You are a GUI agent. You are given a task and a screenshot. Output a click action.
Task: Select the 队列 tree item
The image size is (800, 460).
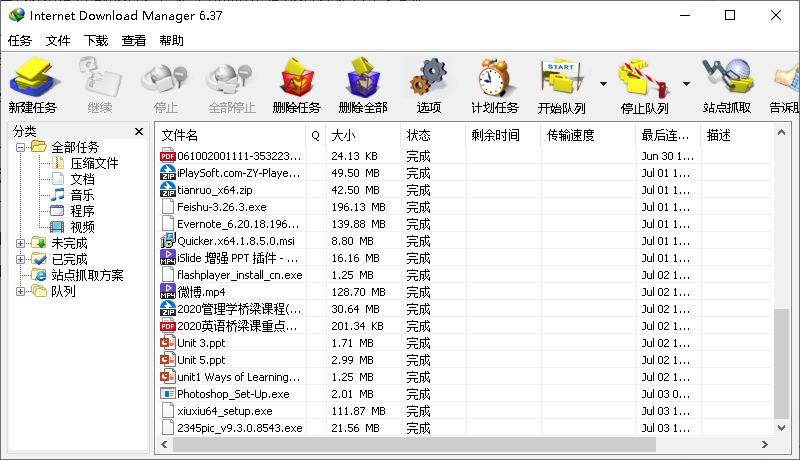click(63, 291)
